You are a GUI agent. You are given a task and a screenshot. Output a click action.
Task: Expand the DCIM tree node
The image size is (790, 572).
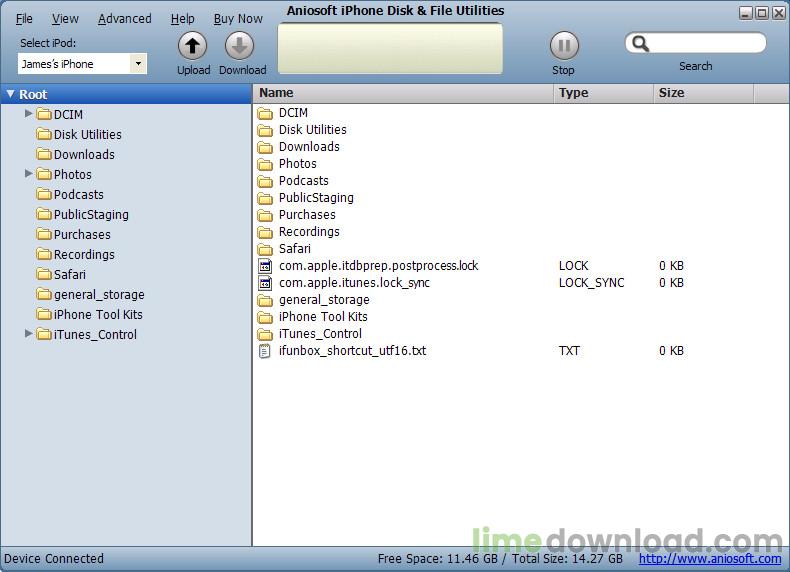click(x=29, y=114)
